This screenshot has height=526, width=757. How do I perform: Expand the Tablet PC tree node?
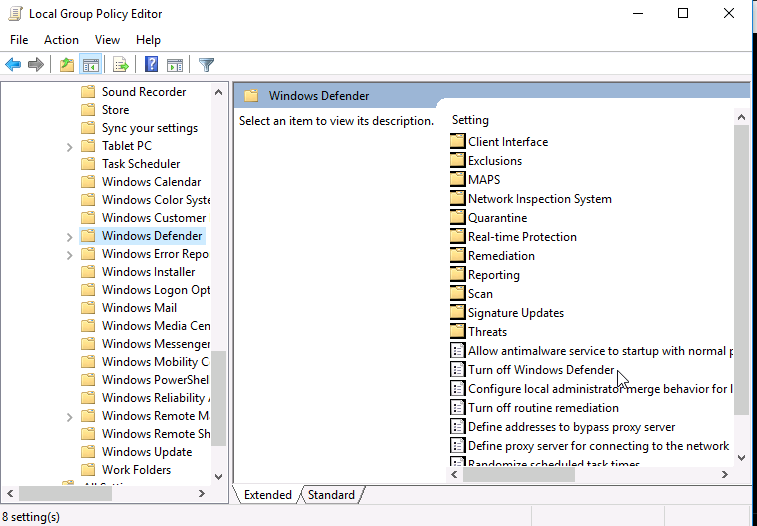pos(70,147)
